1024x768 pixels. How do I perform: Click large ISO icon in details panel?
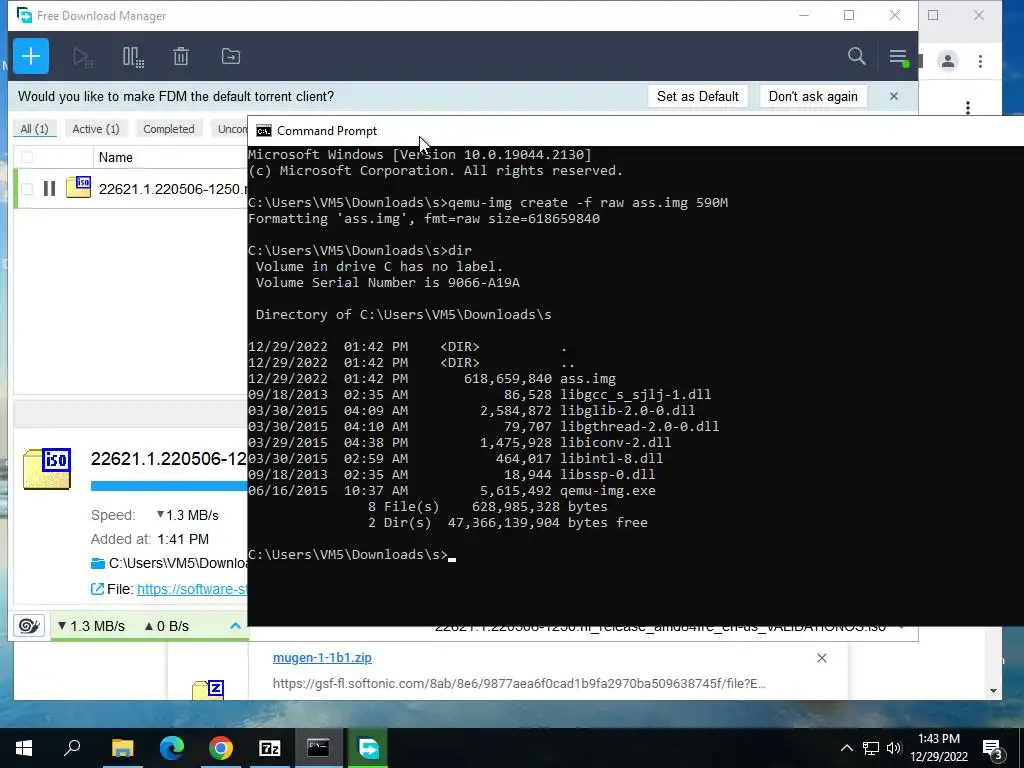coord(47,468)
